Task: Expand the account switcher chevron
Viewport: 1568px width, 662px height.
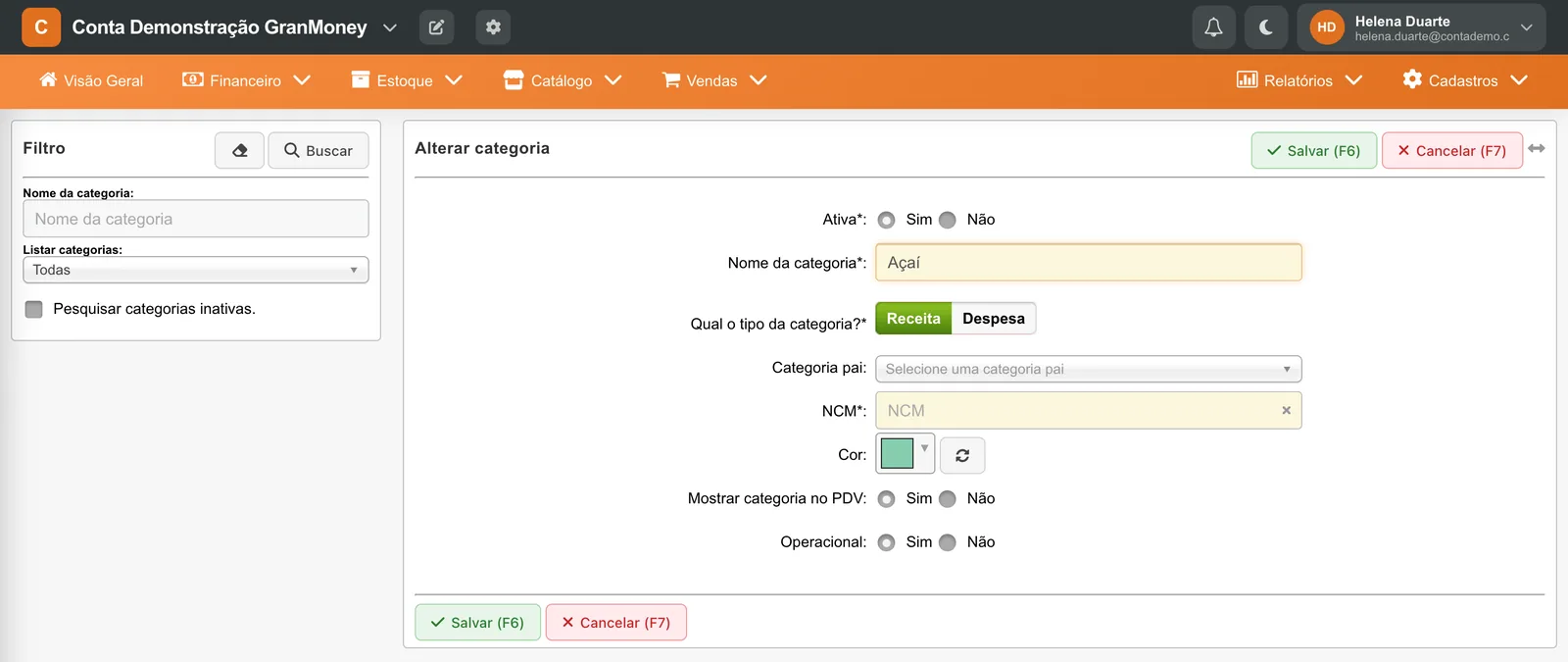Action: click(x=390, y=27)
